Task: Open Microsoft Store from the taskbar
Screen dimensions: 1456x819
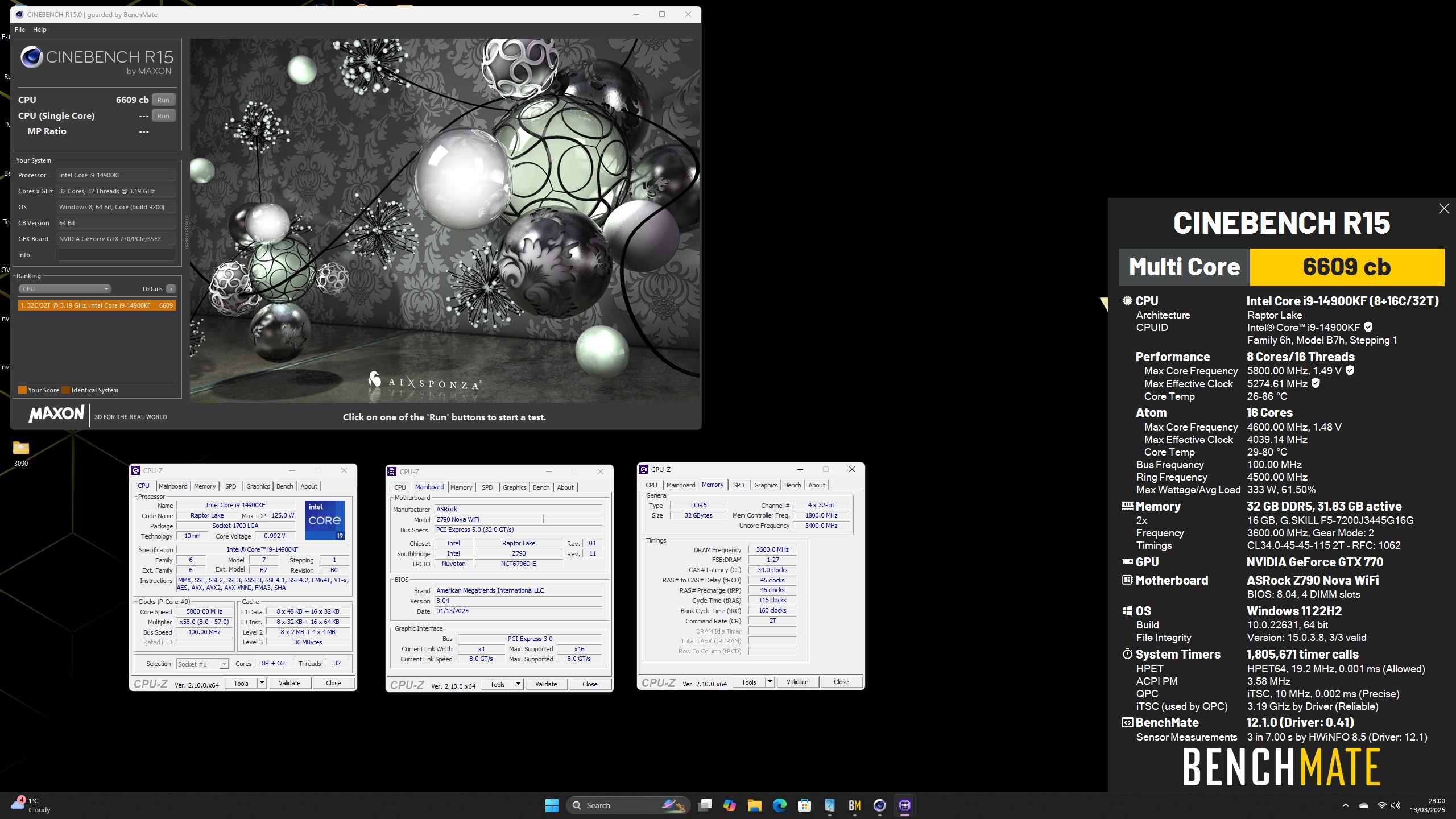Action: (805, 805)
